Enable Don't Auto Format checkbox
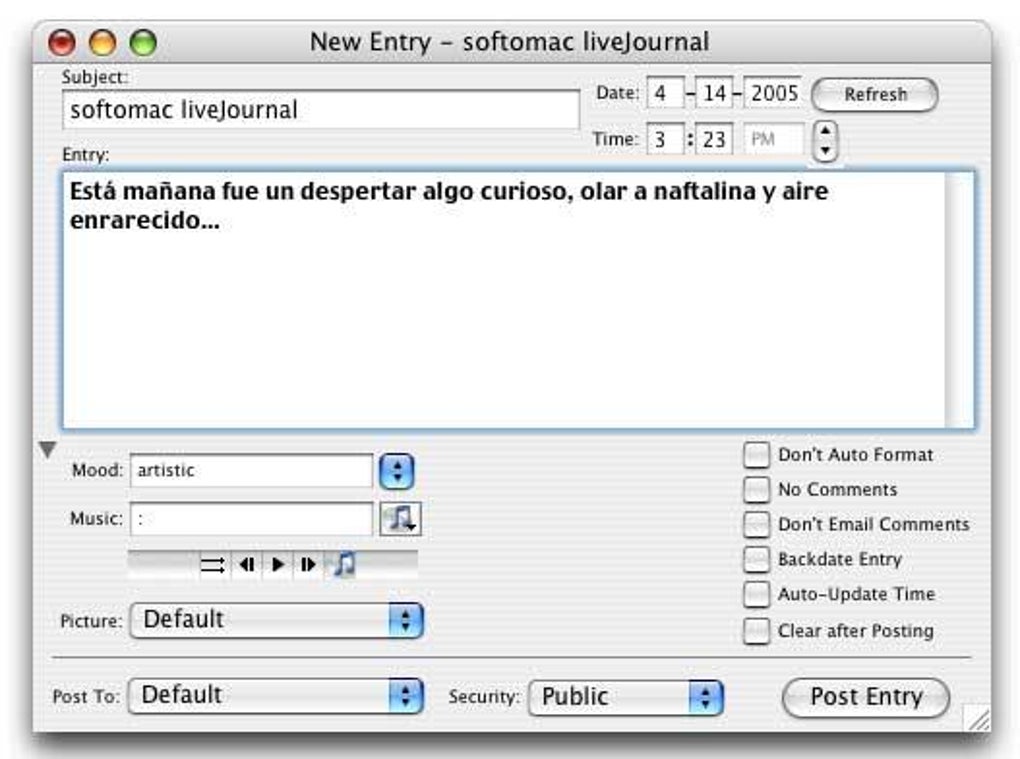The height and width of the screenshot is (759, 1020). 756,455
